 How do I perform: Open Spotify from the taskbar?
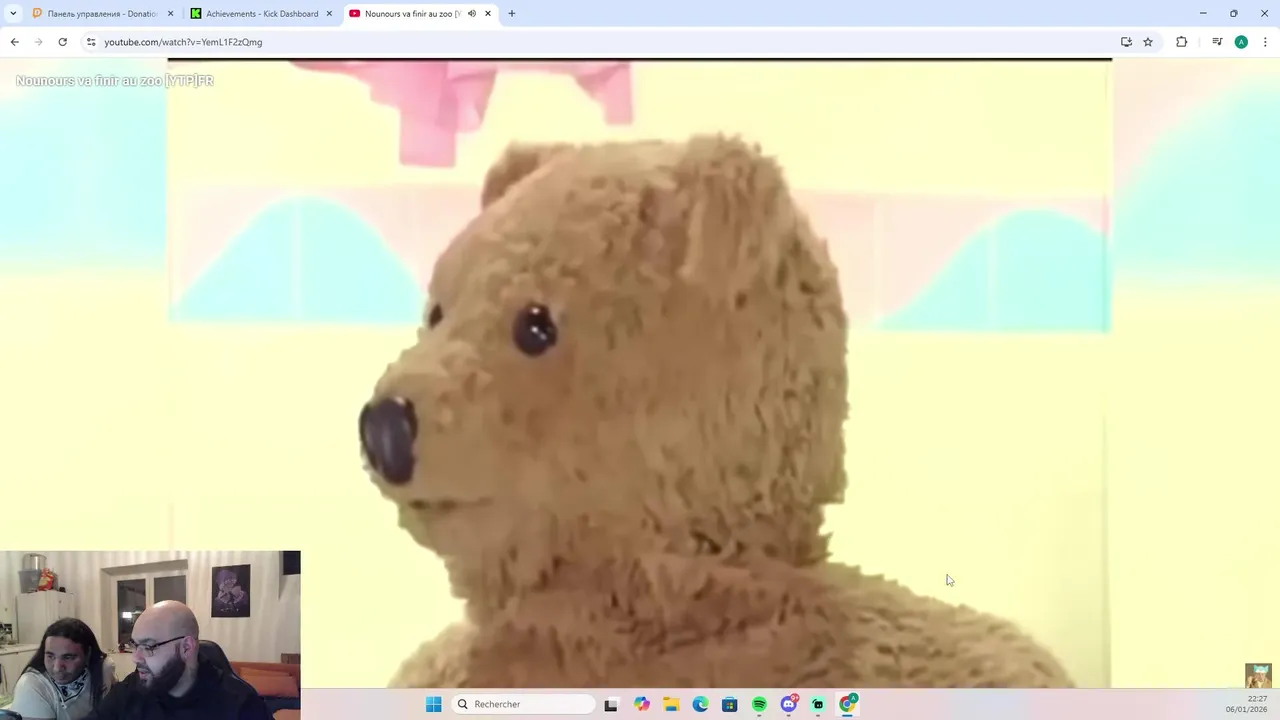tap(759, 704)
